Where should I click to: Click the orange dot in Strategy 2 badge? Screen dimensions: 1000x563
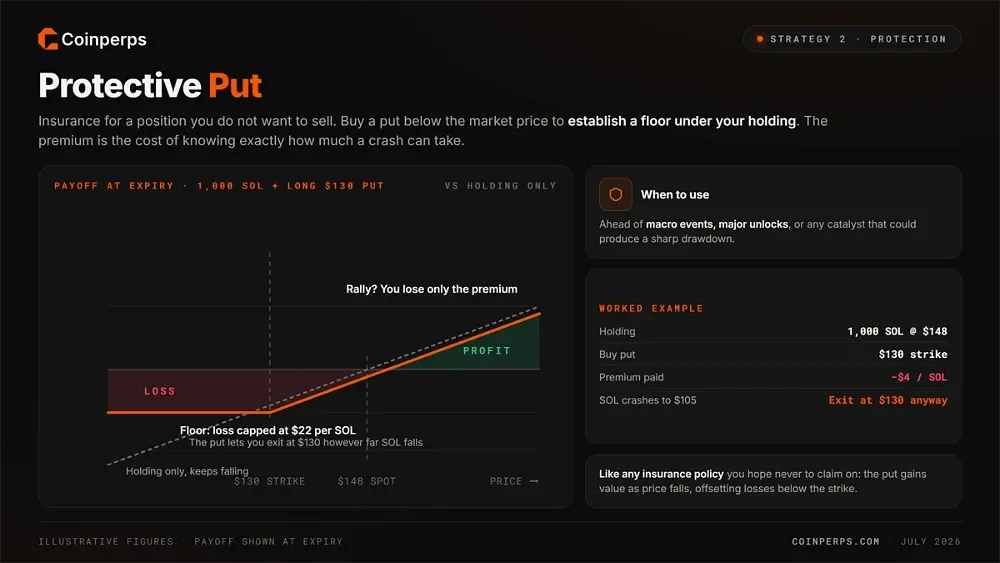(760, 39)
